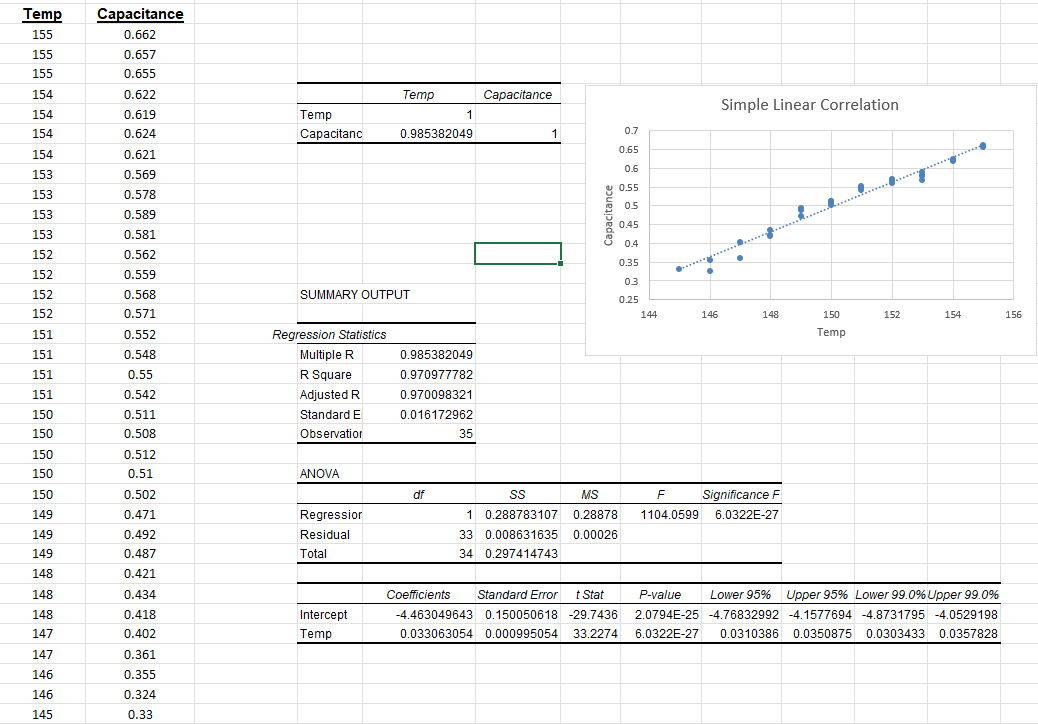Select the P-value column header
This screenshot has height=724, width=1038.
tap(660, 594)
